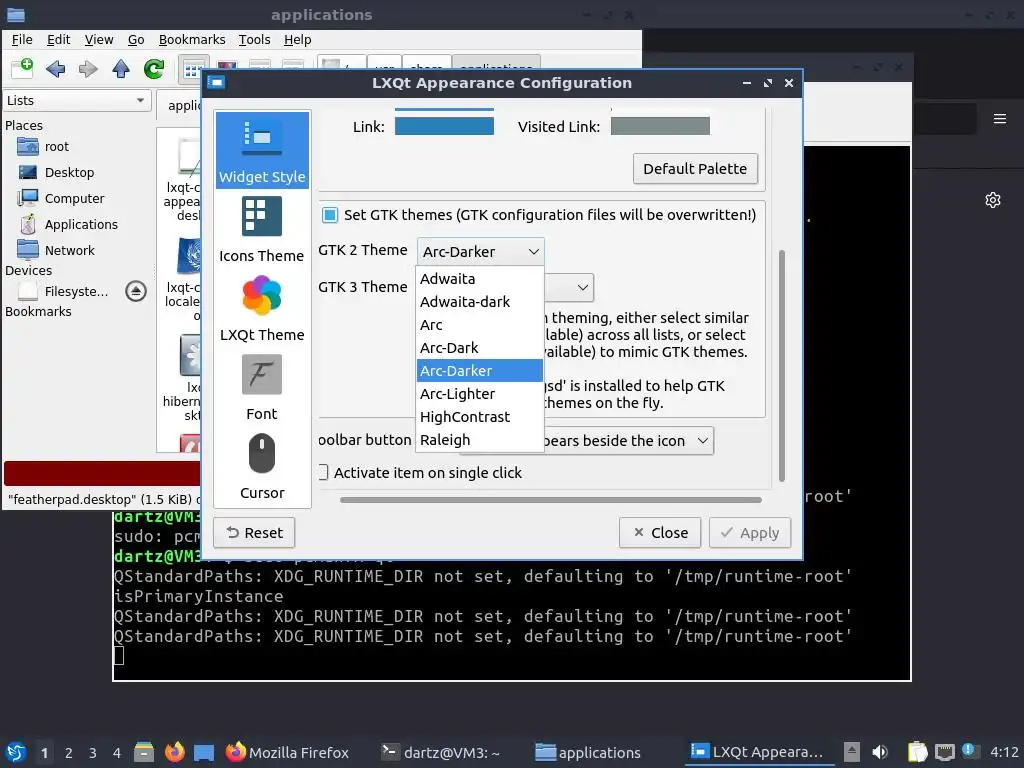Open volume control in system tray

pyautogui.click(x=880, y=752)
